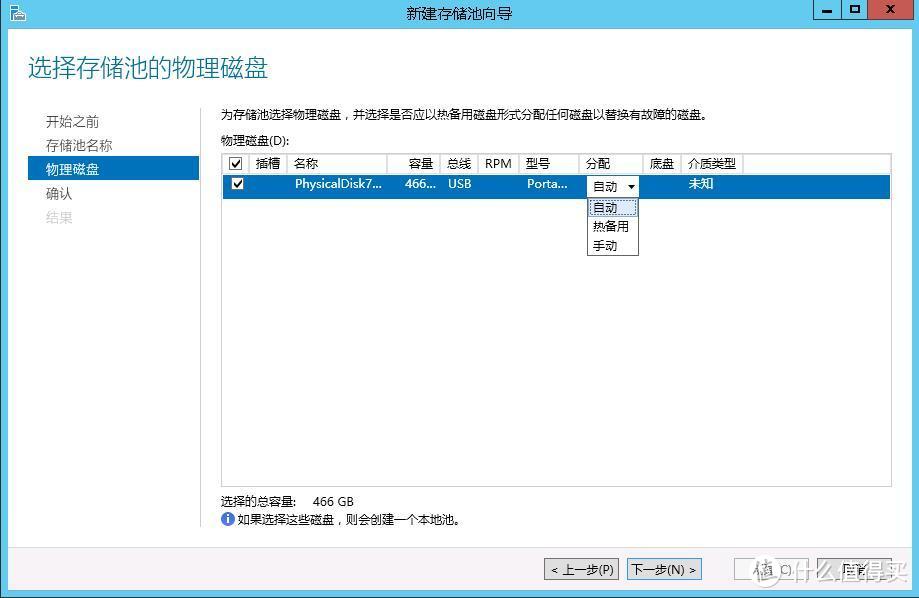919x598 pixels.
Task: Click the PhysicalDisk7... name cell
Action: (338, 184)
